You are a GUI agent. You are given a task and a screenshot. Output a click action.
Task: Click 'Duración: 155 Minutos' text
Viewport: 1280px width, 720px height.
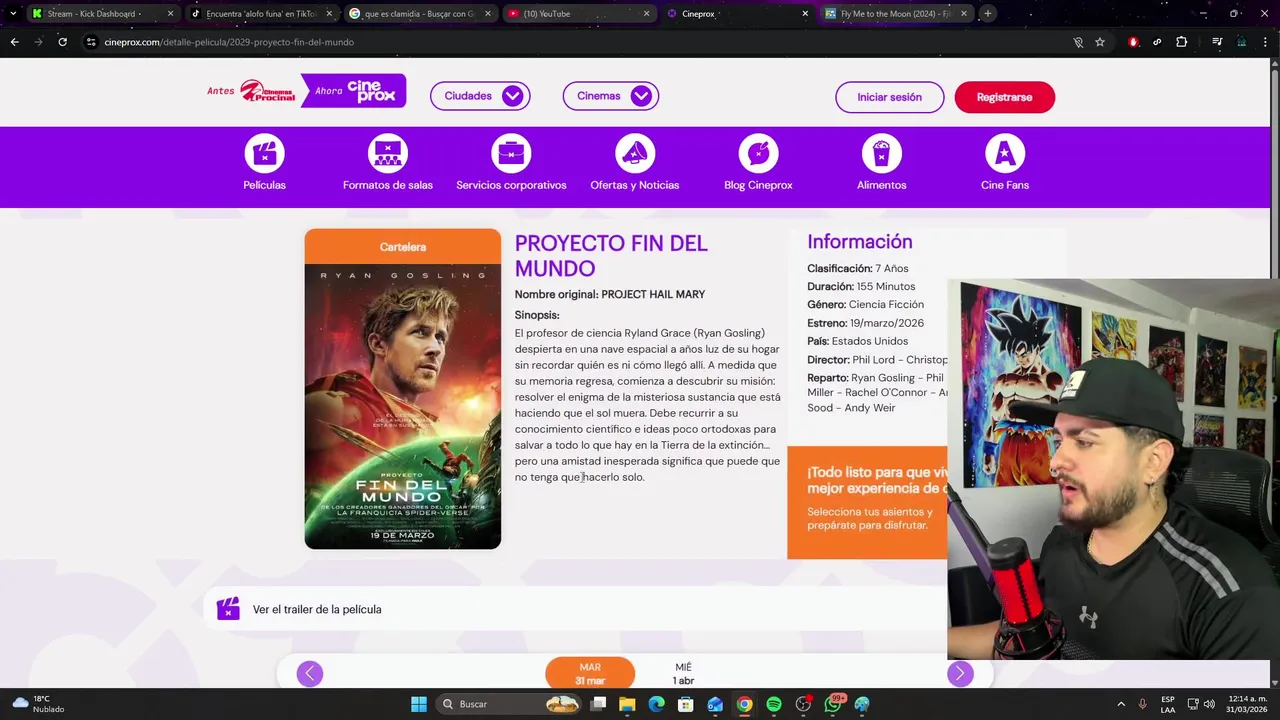click(x=861, y=286)
